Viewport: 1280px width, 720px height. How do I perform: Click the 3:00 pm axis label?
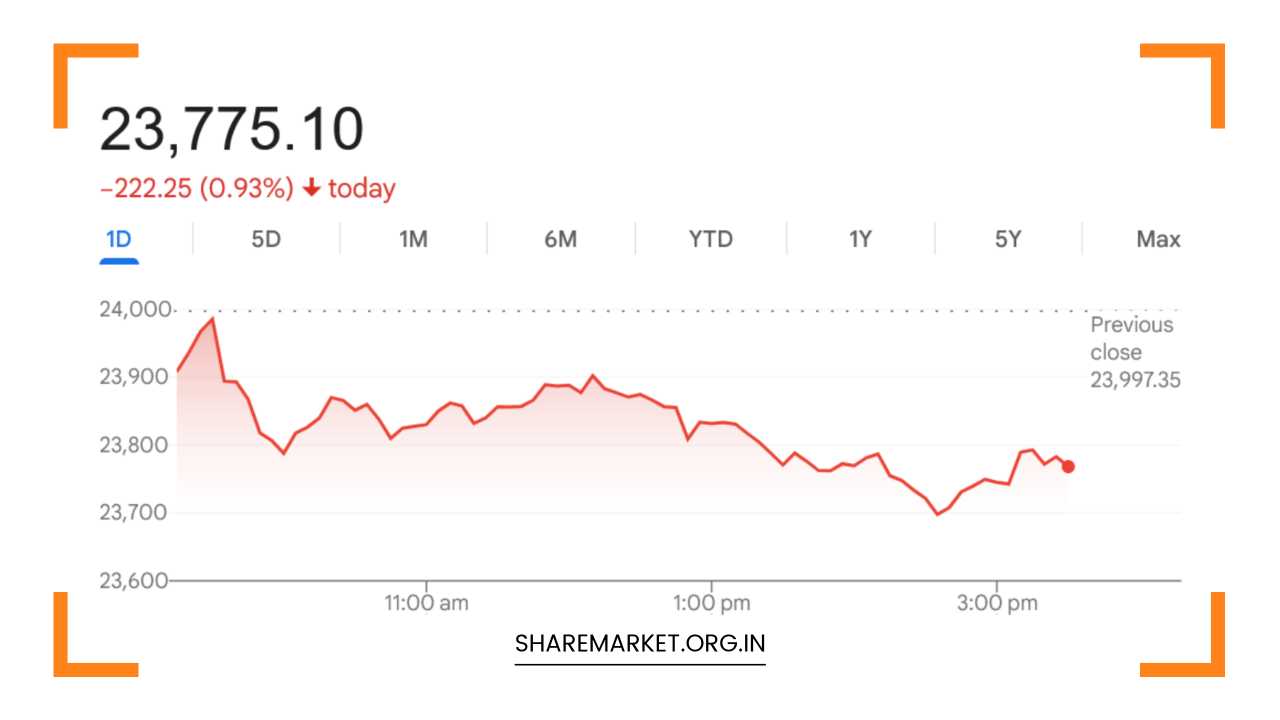pyautogui.click(x=996, y=603)
